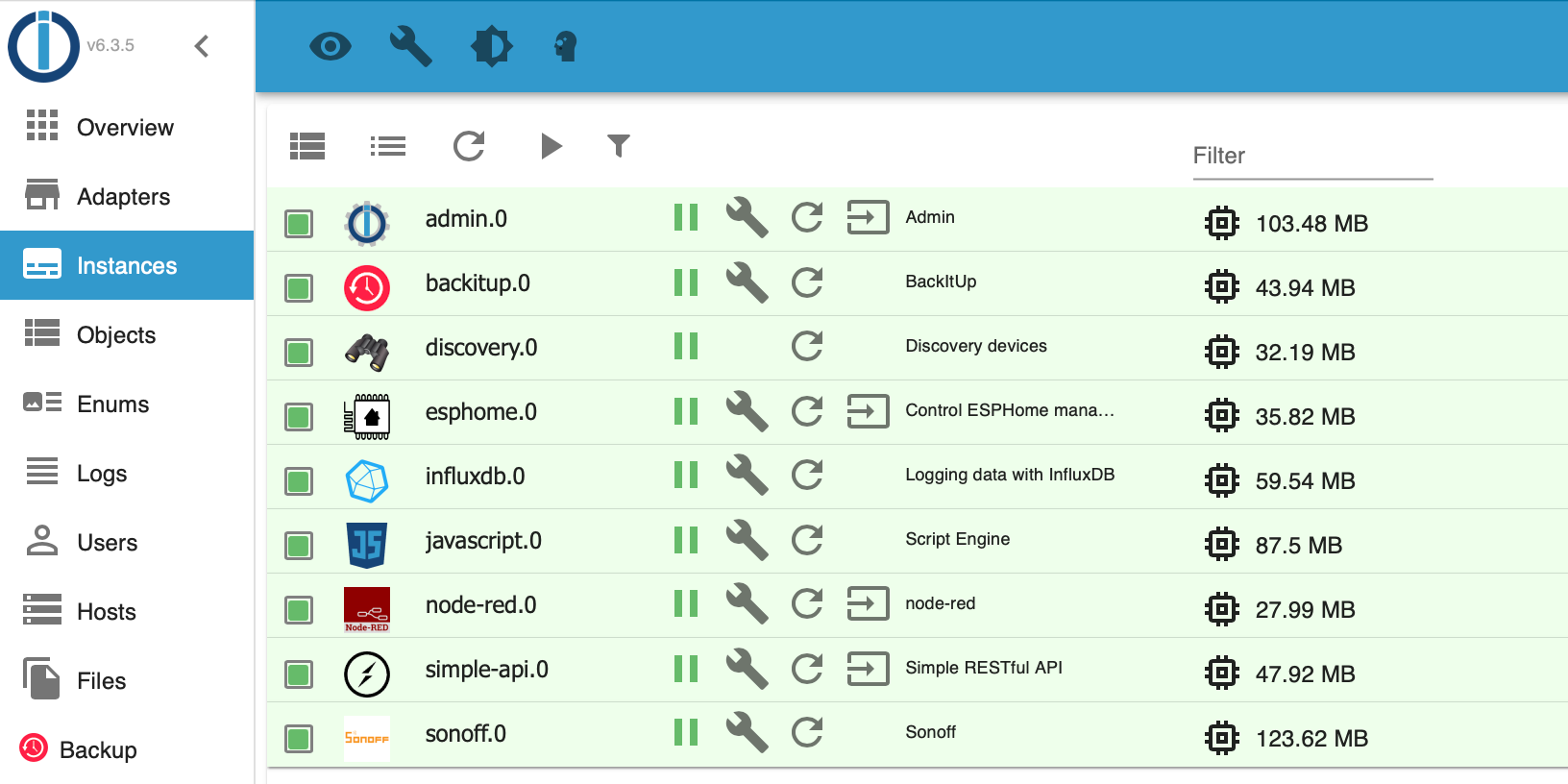Open esphome.0 configuration wrench
This screenshot has height=784, width=1568.
747,411
